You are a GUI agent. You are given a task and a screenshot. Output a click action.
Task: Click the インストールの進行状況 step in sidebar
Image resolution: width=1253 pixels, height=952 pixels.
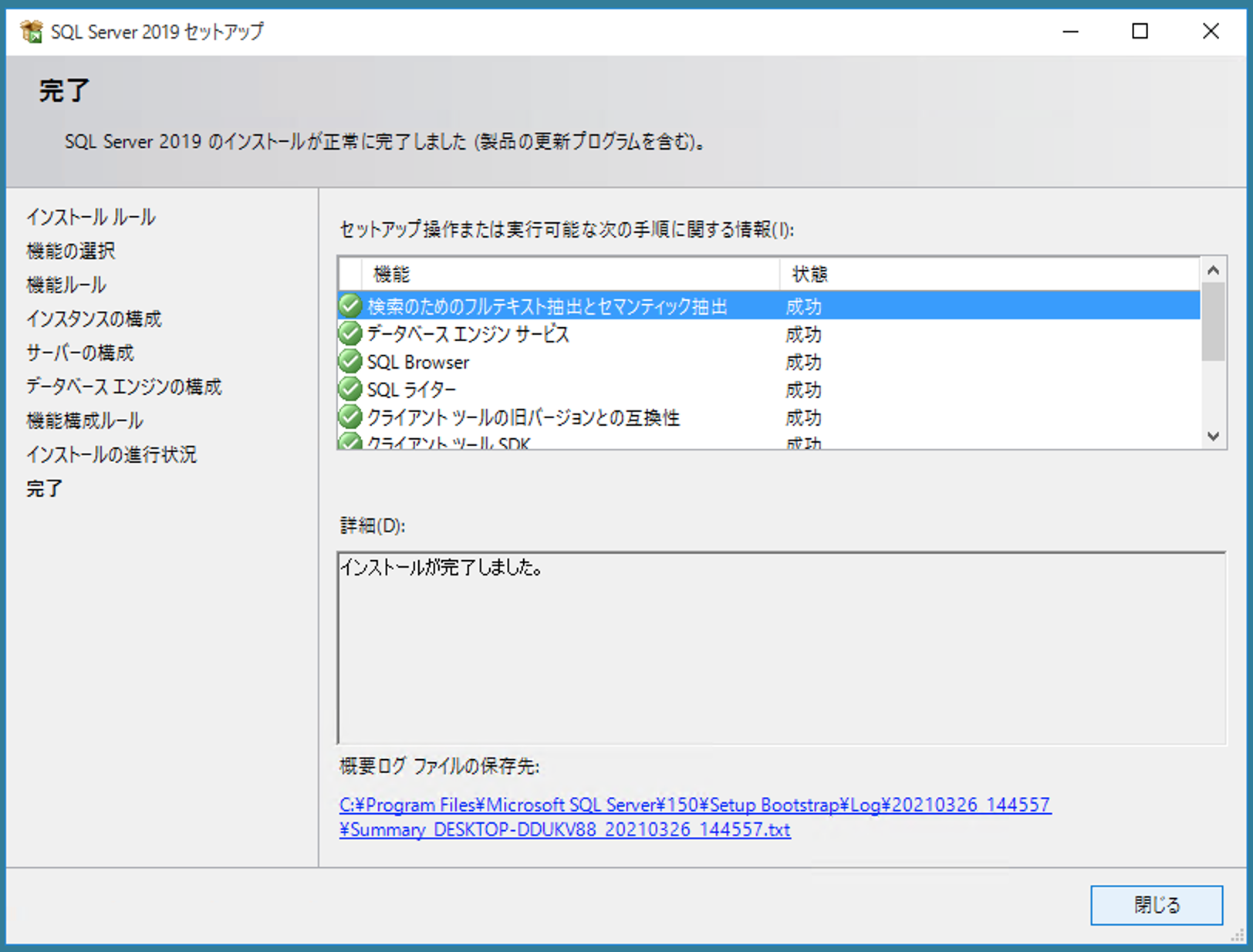111,454
